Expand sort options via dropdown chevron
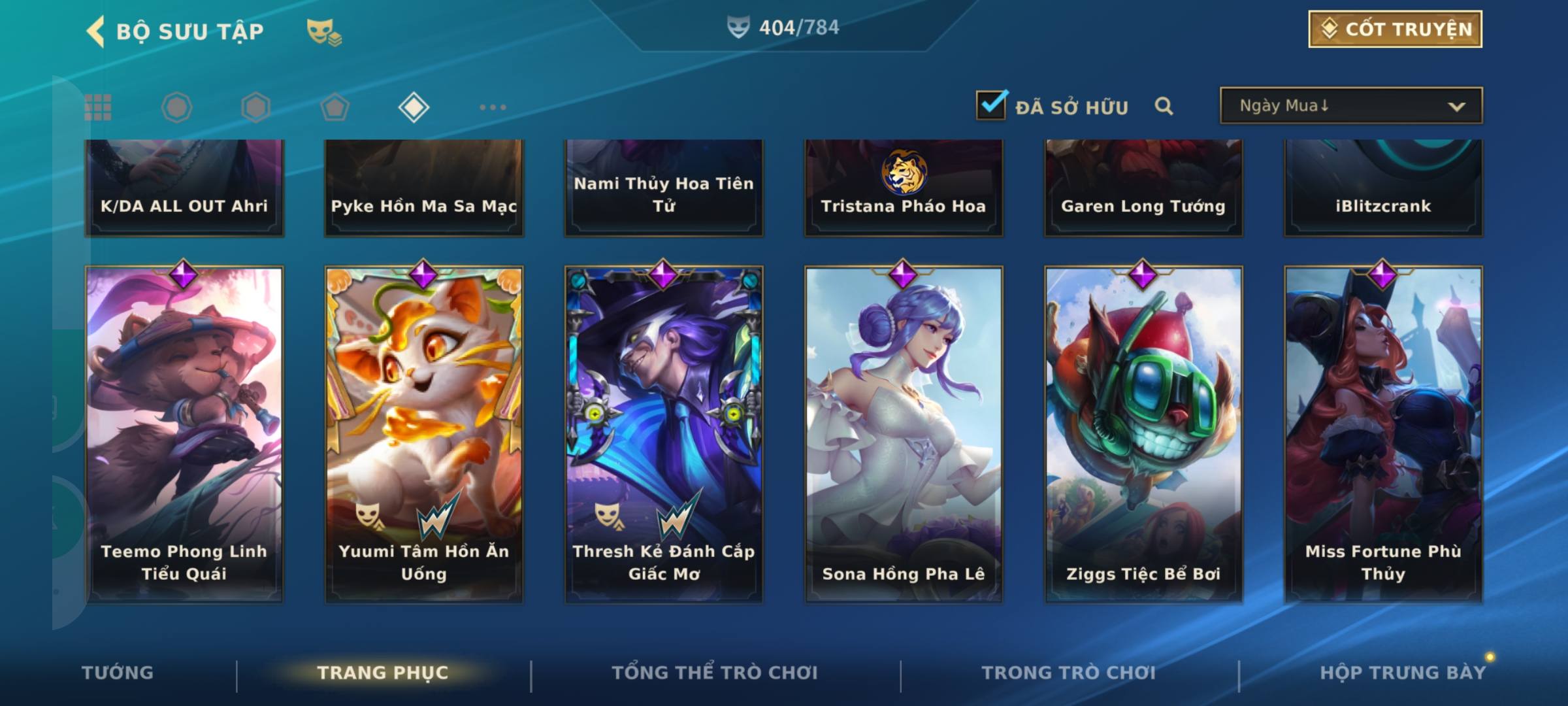The width and height of the screenshot is (1568, 706). coord(1456,107)
